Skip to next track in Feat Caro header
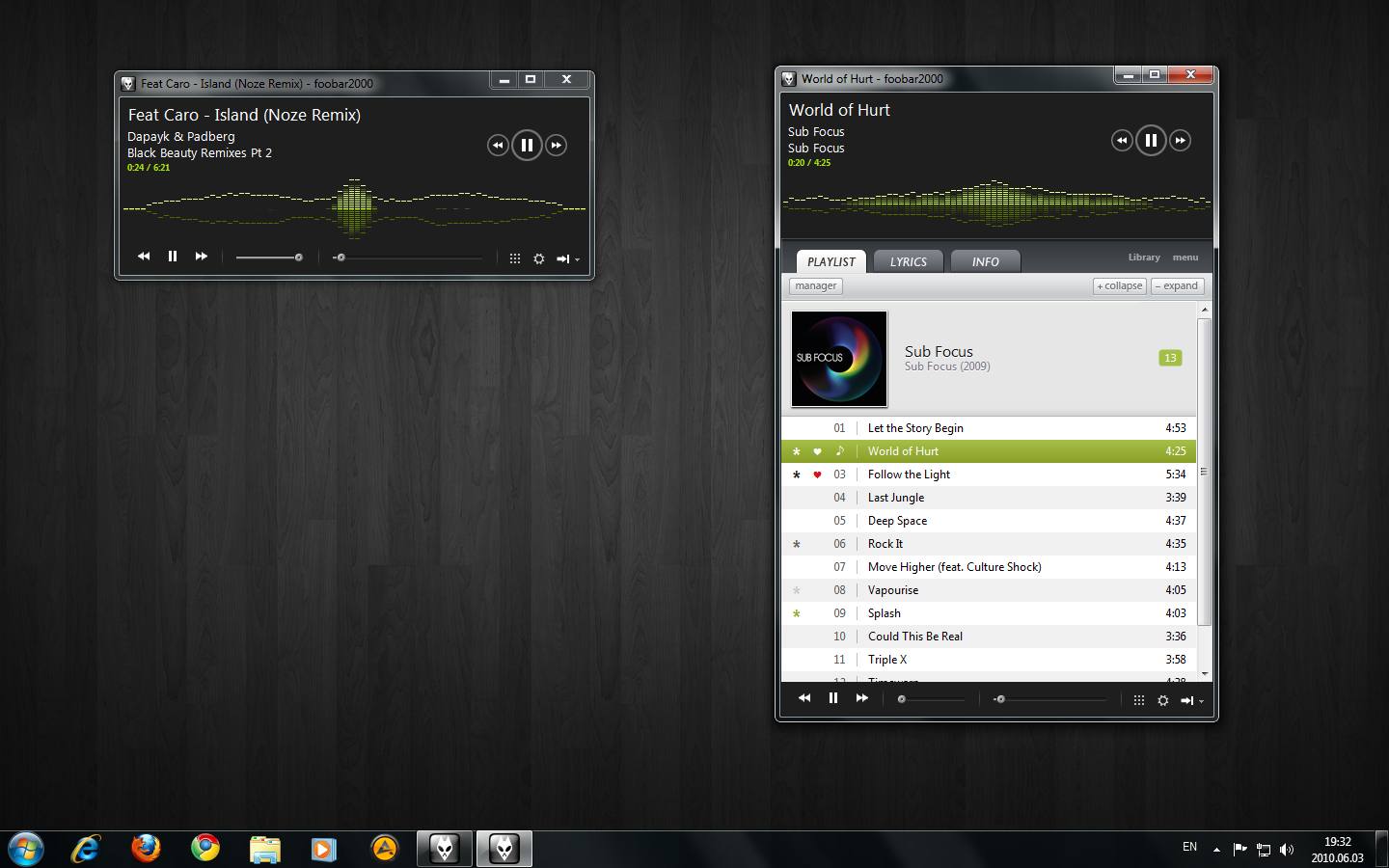This screenshot has height=868, width=1389. click(557, 146)
